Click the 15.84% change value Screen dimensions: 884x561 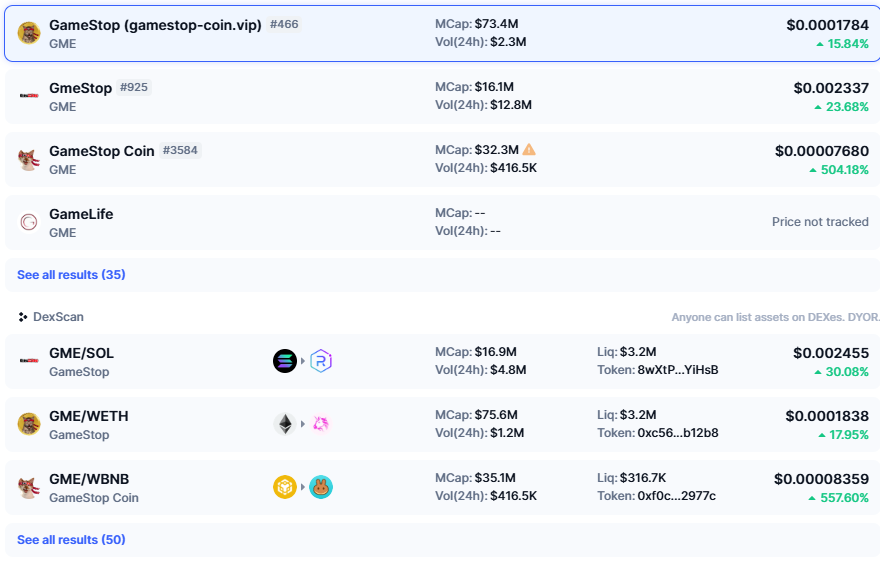(x=848, y=44)
